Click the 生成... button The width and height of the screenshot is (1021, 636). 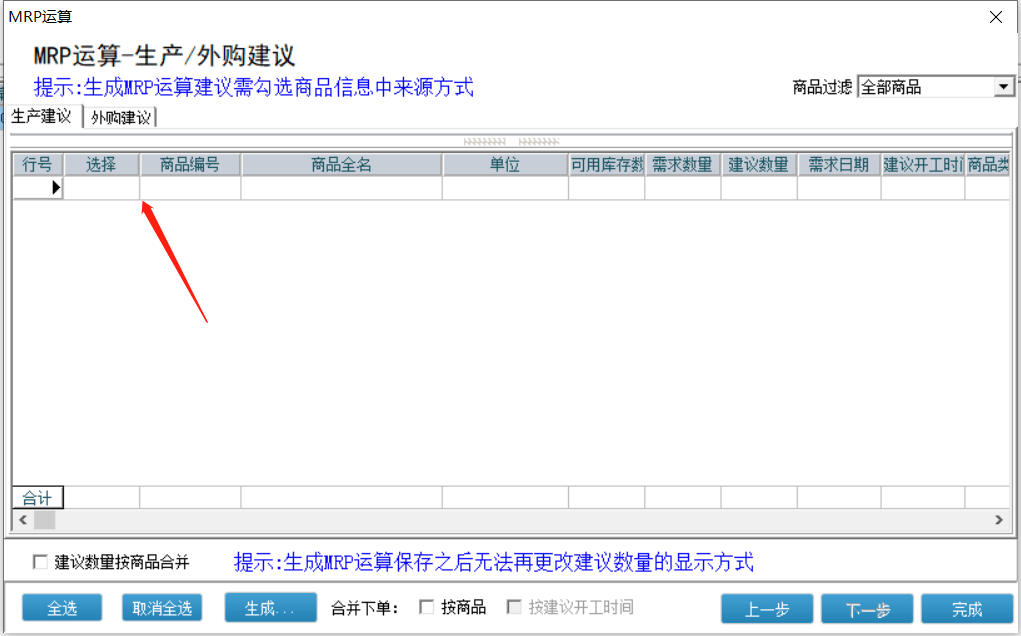click(x=271, y=608)
